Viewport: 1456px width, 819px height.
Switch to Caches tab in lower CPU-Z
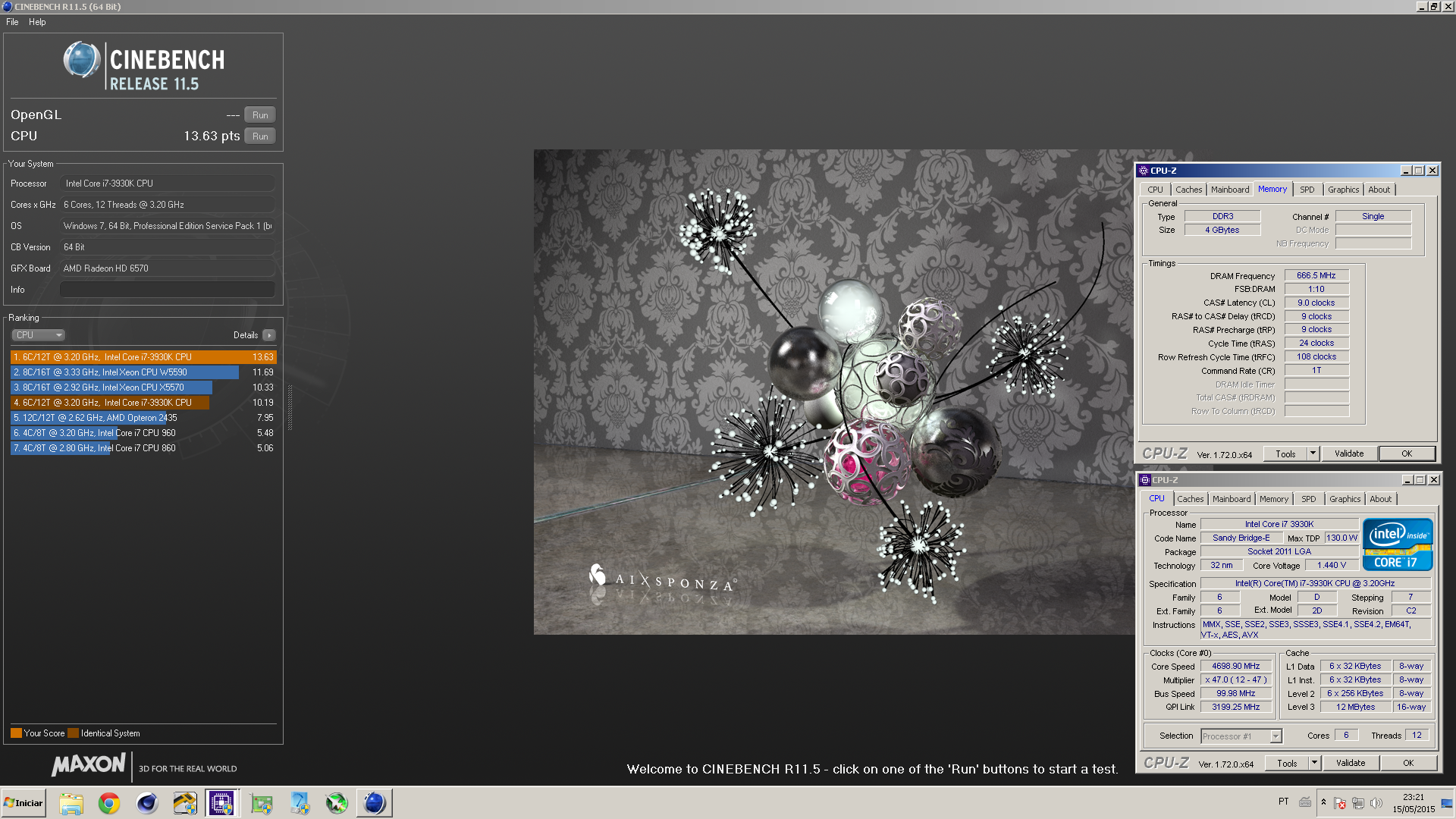tap(1190, 499)
